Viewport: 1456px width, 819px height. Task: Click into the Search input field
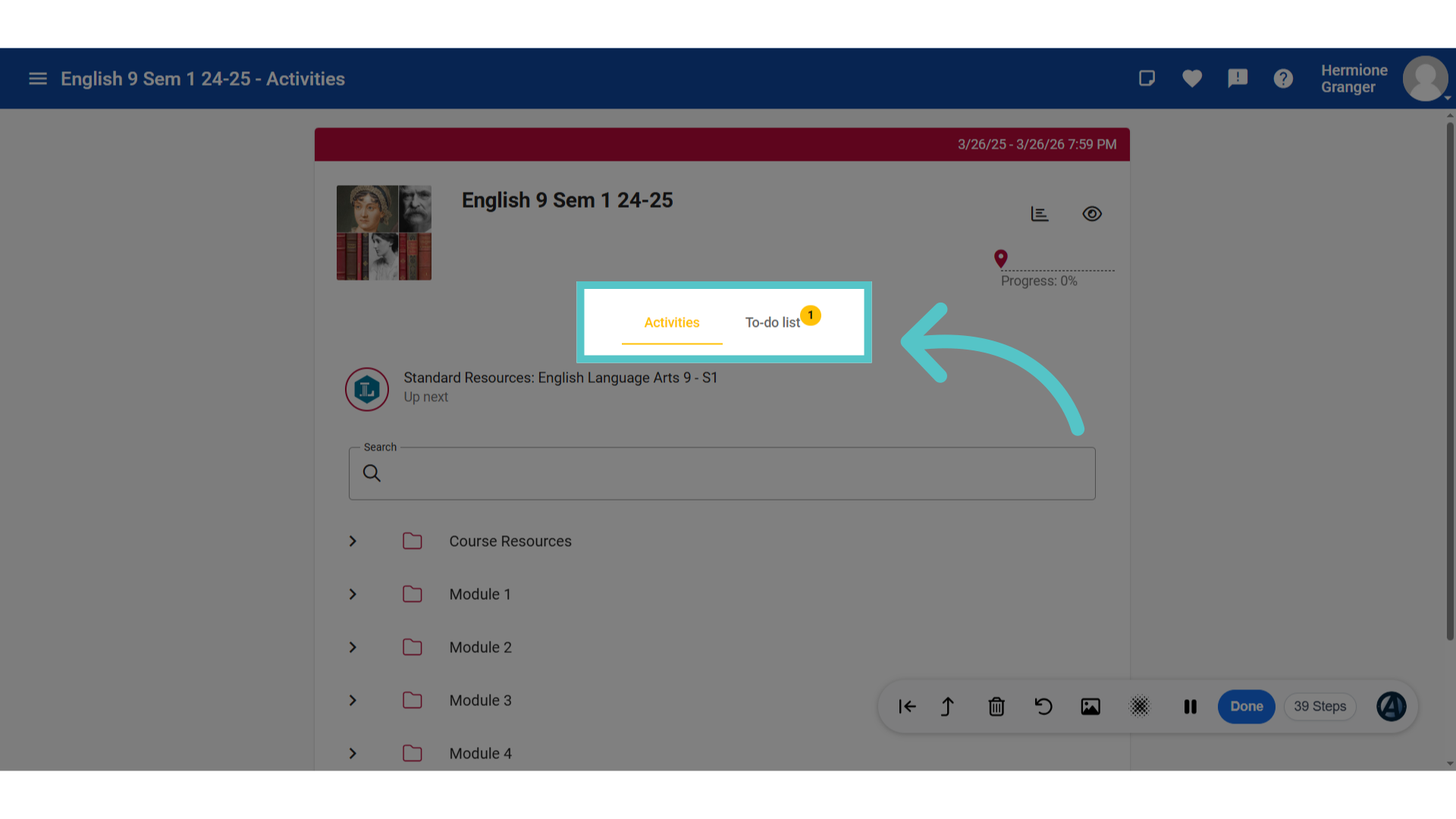722,473
